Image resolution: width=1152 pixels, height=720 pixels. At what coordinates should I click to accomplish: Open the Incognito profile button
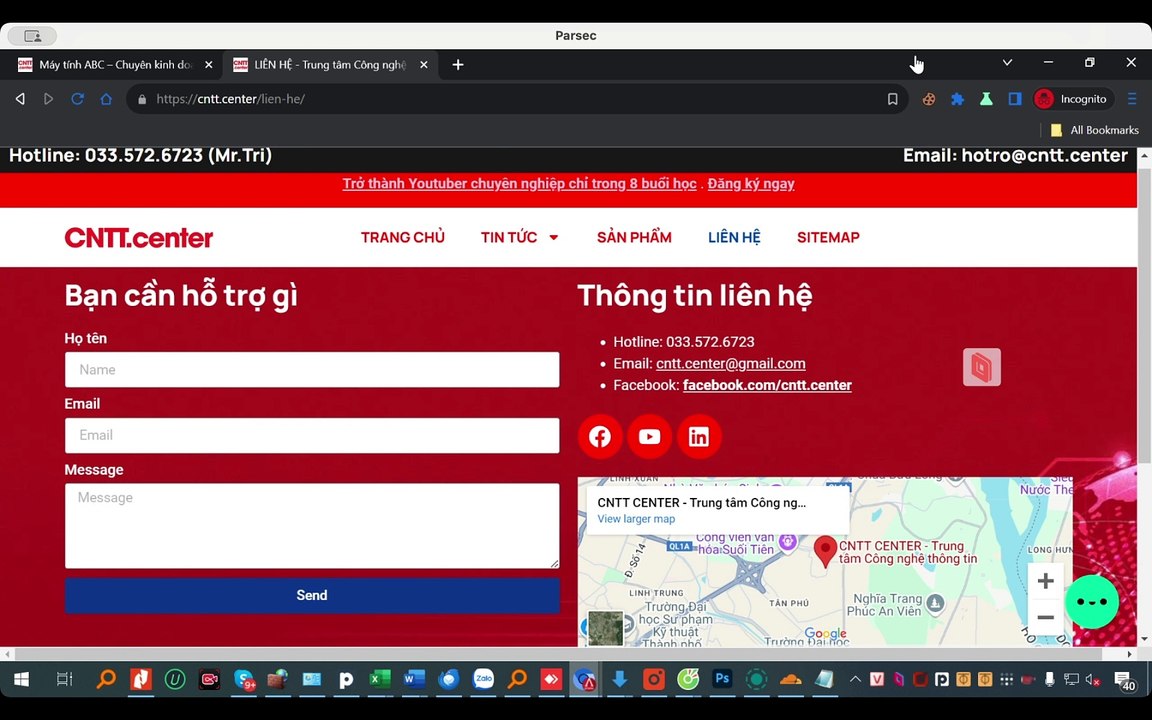[1072, 99]
